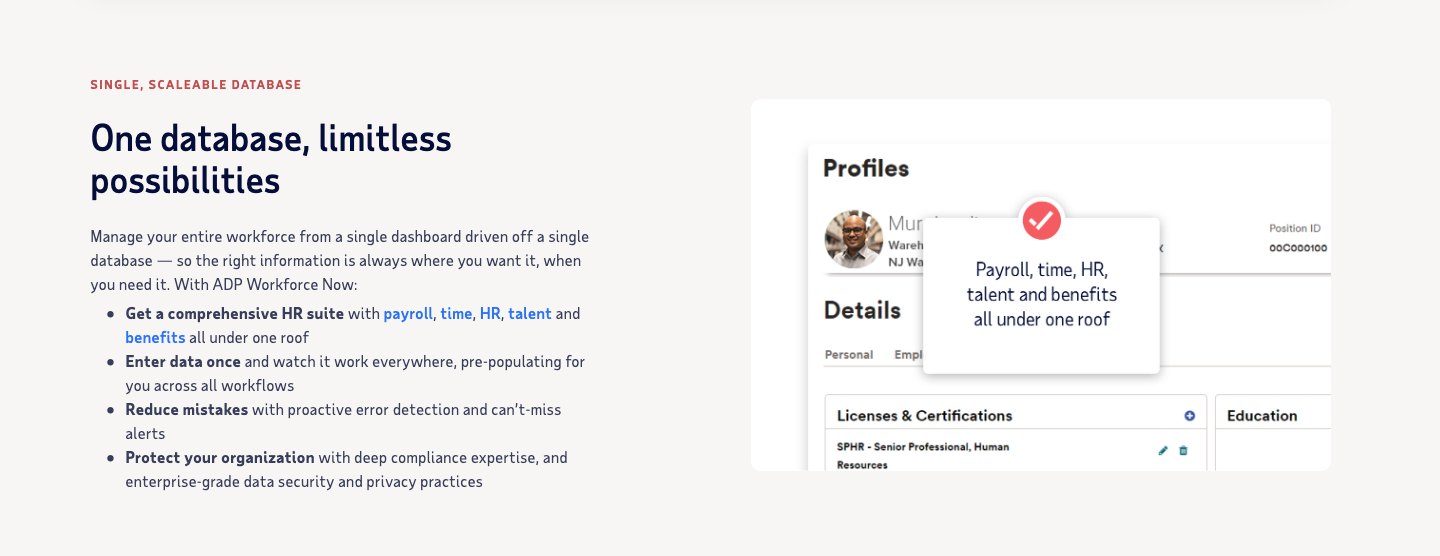Open the benefits link
The height and width of the screenshot is (556, 1440).
click(155, 338)
